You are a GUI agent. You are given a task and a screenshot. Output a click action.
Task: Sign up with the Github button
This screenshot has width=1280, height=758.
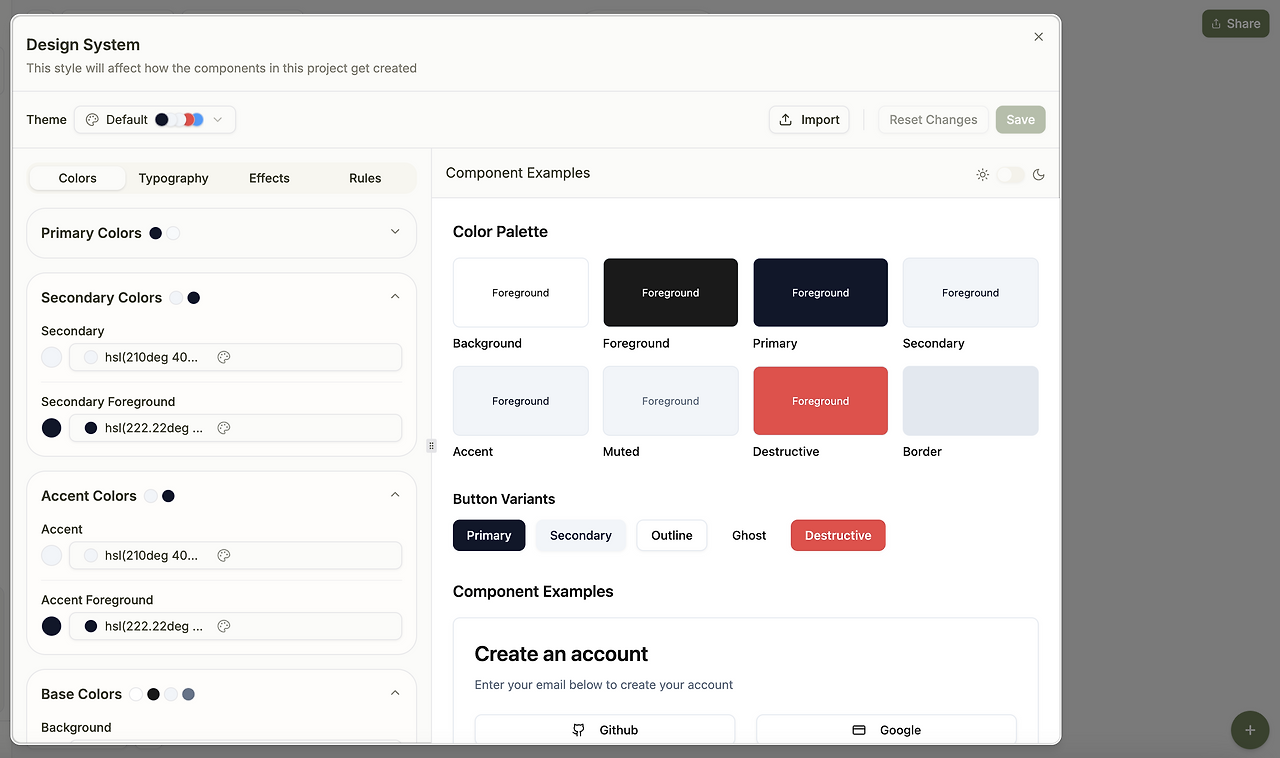click(x=605, y=730)
